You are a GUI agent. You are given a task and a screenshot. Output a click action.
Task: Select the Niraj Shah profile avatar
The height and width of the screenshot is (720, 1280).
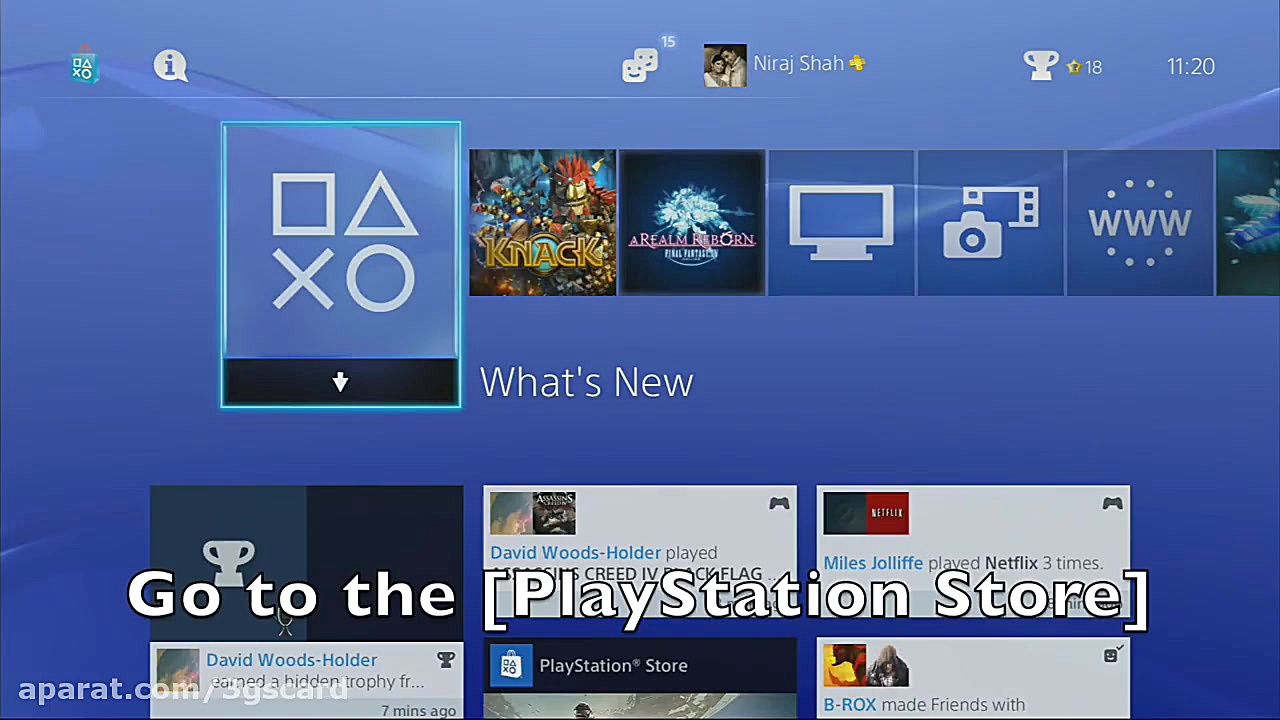tap(725, 65)
